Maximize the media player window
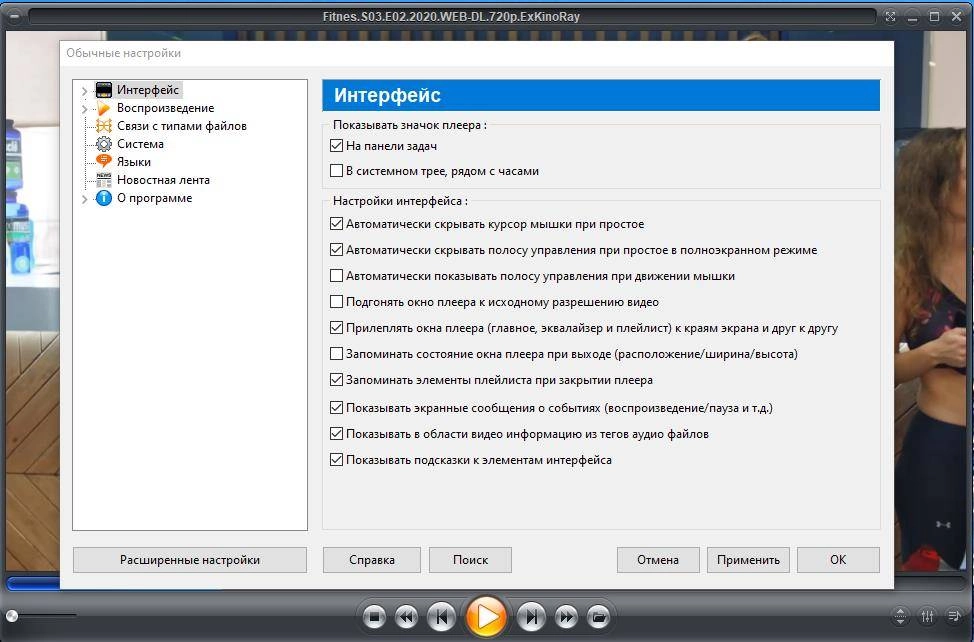The image size is (974, 642). click(934, 17)
